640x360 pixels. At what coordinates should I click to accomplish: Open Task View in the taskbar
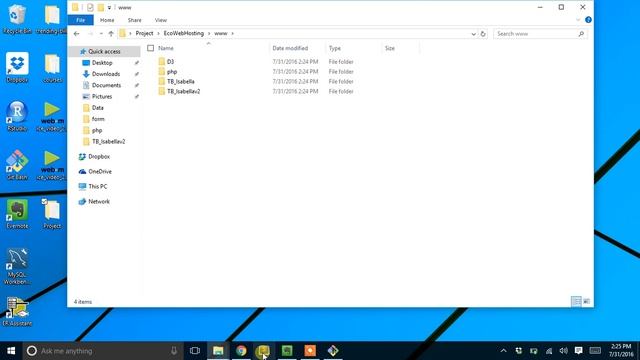(195, 351)
